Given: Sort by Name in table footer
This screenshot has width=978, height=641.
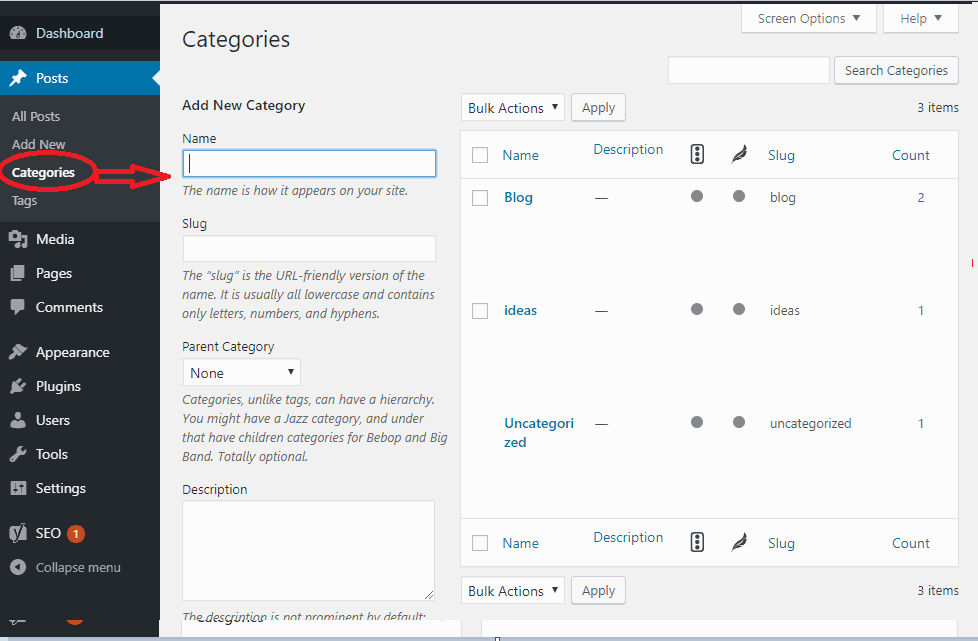Looking at the screenshot, I should click(x=520, y=543).
